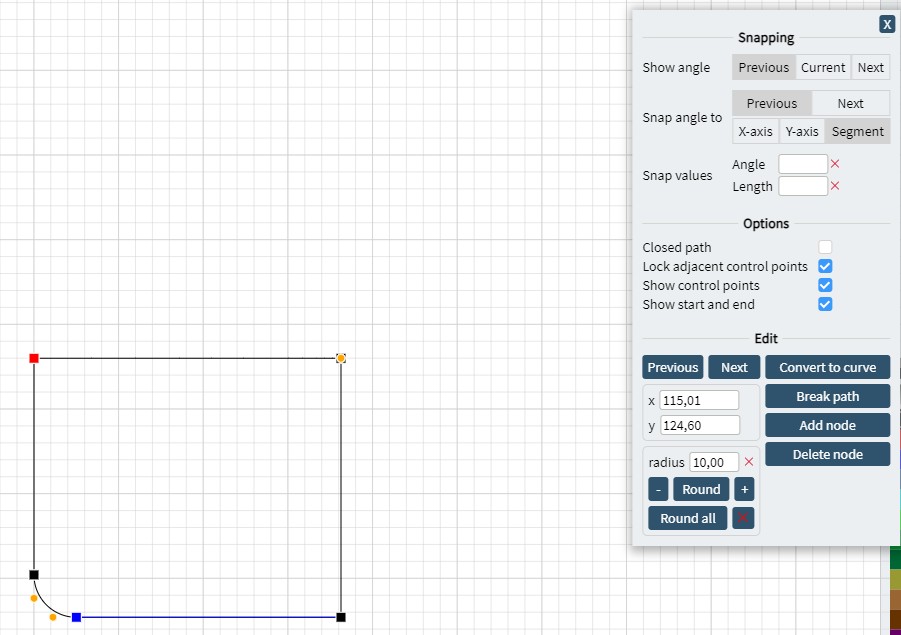901x635 pixels.
Task: Clear the radius value with red X
Action: pyautogui.click(x=749, y=461)
